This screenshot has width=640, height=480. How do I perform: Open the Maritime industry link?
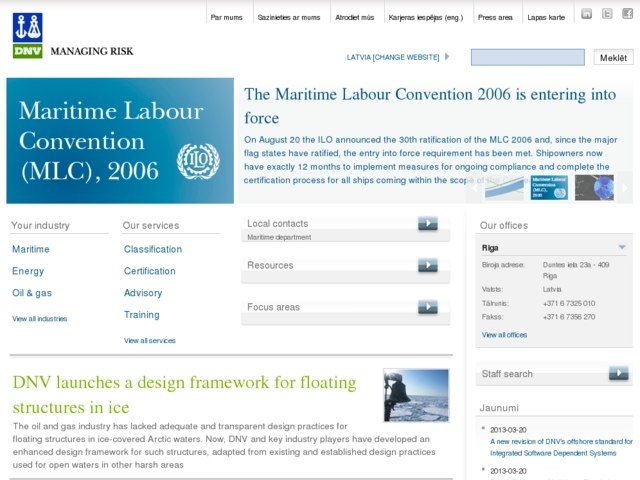coord(31,249)
